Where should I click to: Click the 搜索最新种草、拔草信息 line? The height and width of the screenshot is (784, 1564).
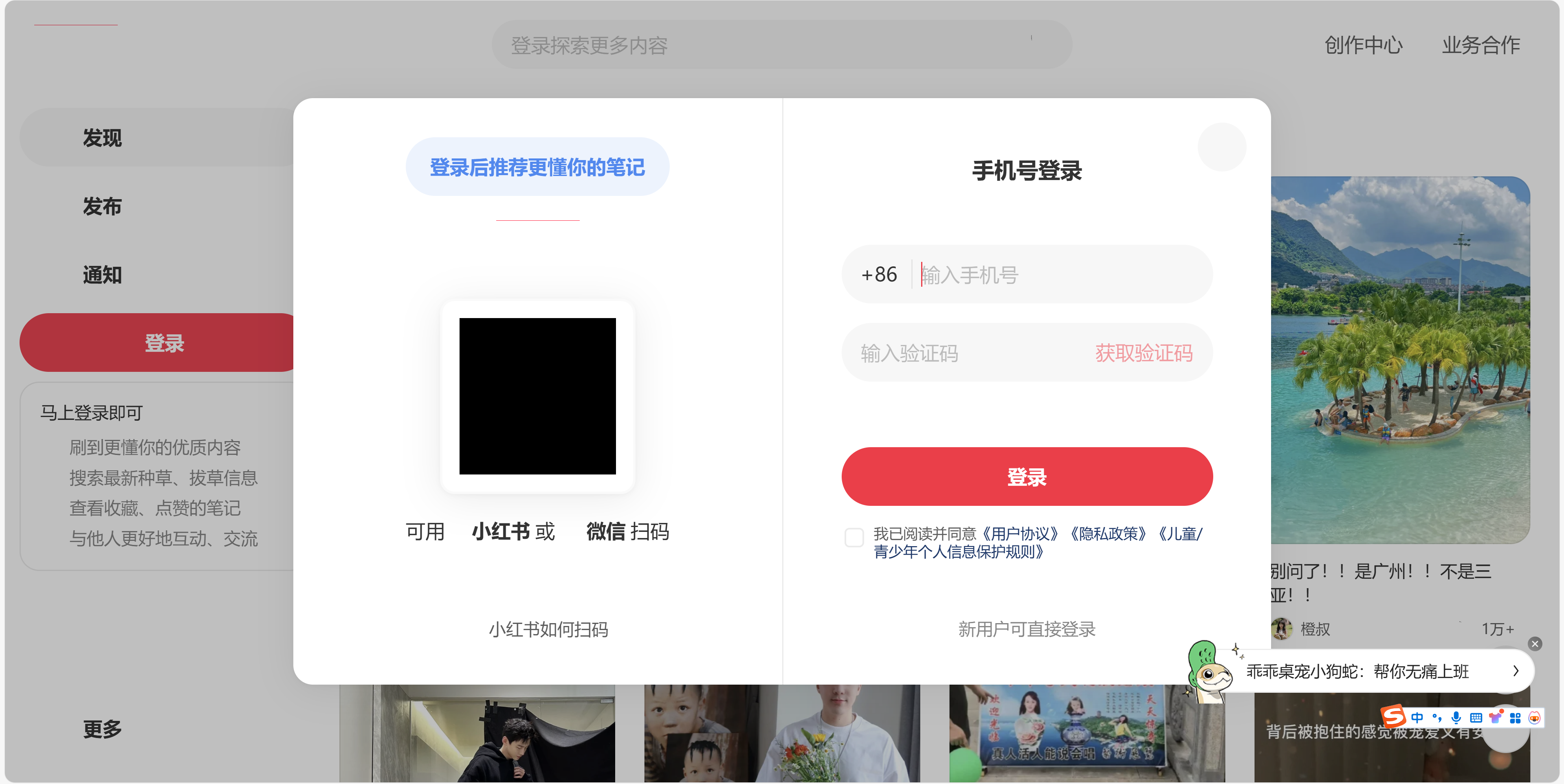(163, 478)
